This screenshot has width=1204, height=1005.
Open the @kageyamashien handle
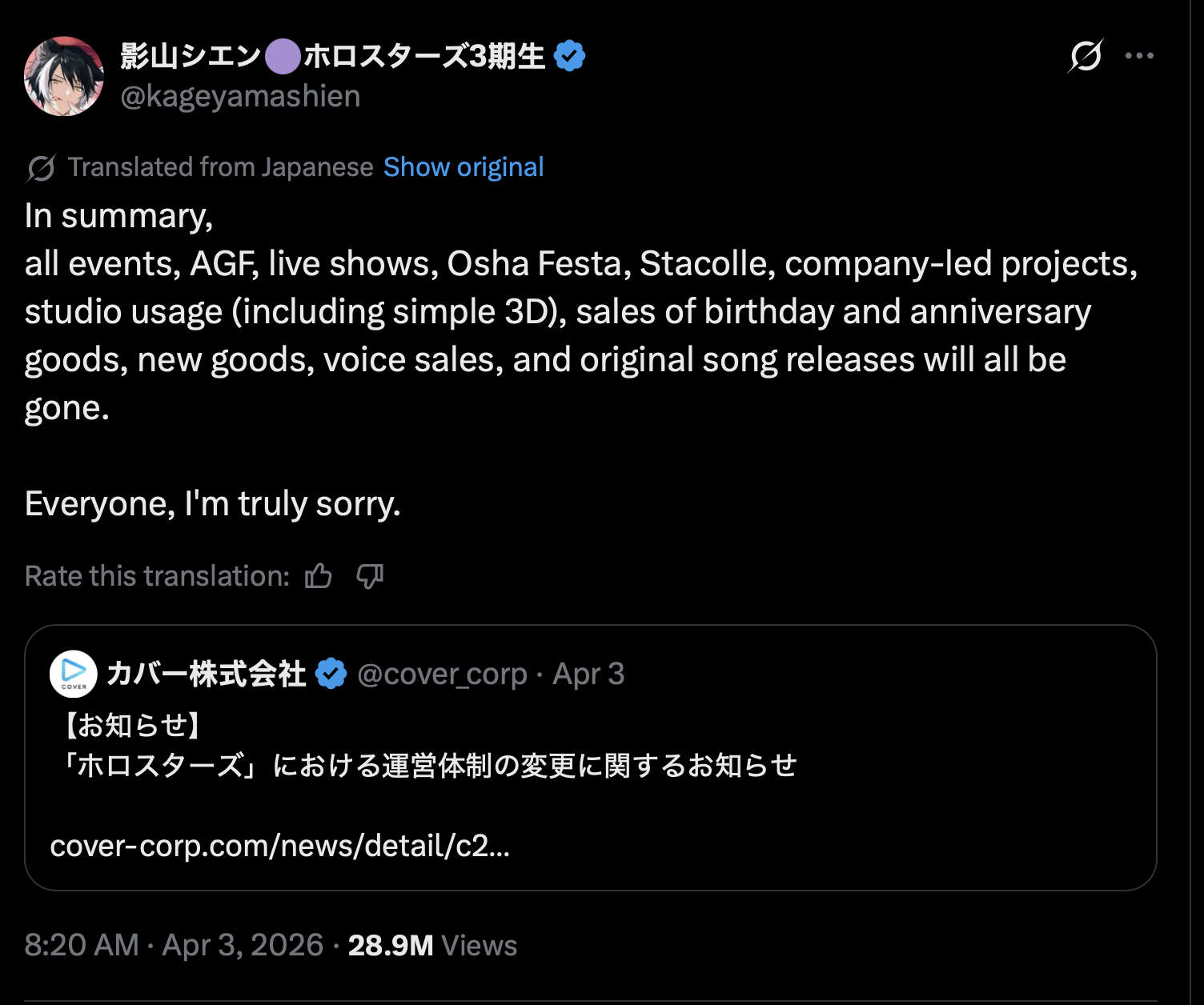[240, 96]
